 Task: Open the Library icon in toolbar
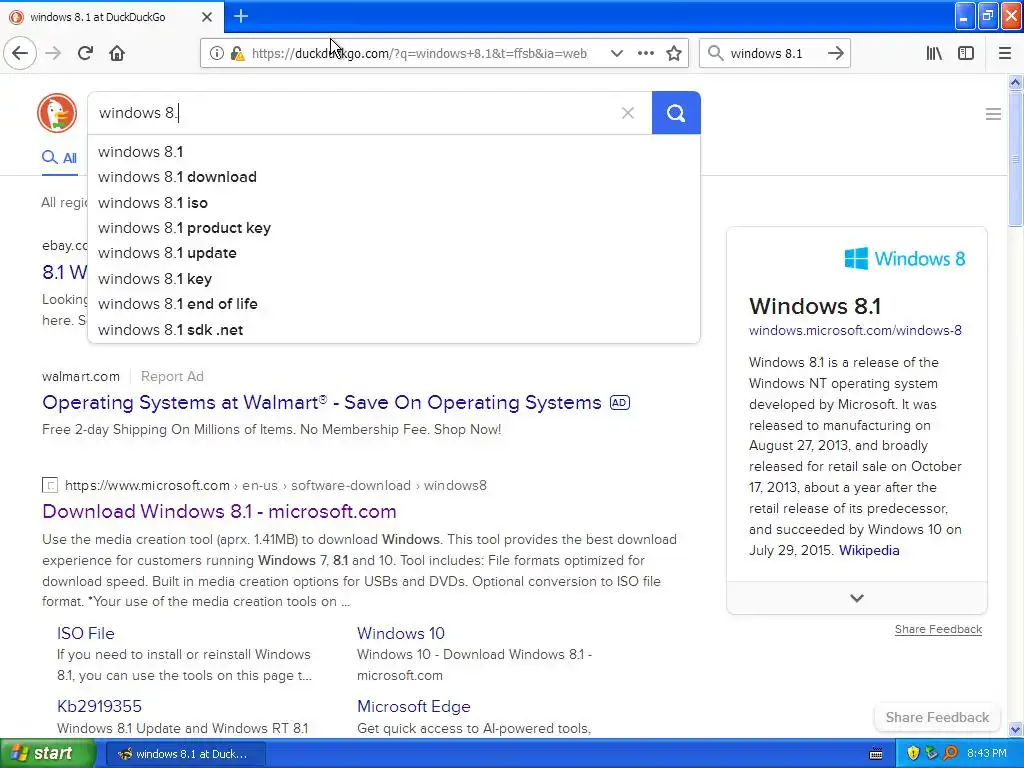pyautogui.click(x=934, y=54)
